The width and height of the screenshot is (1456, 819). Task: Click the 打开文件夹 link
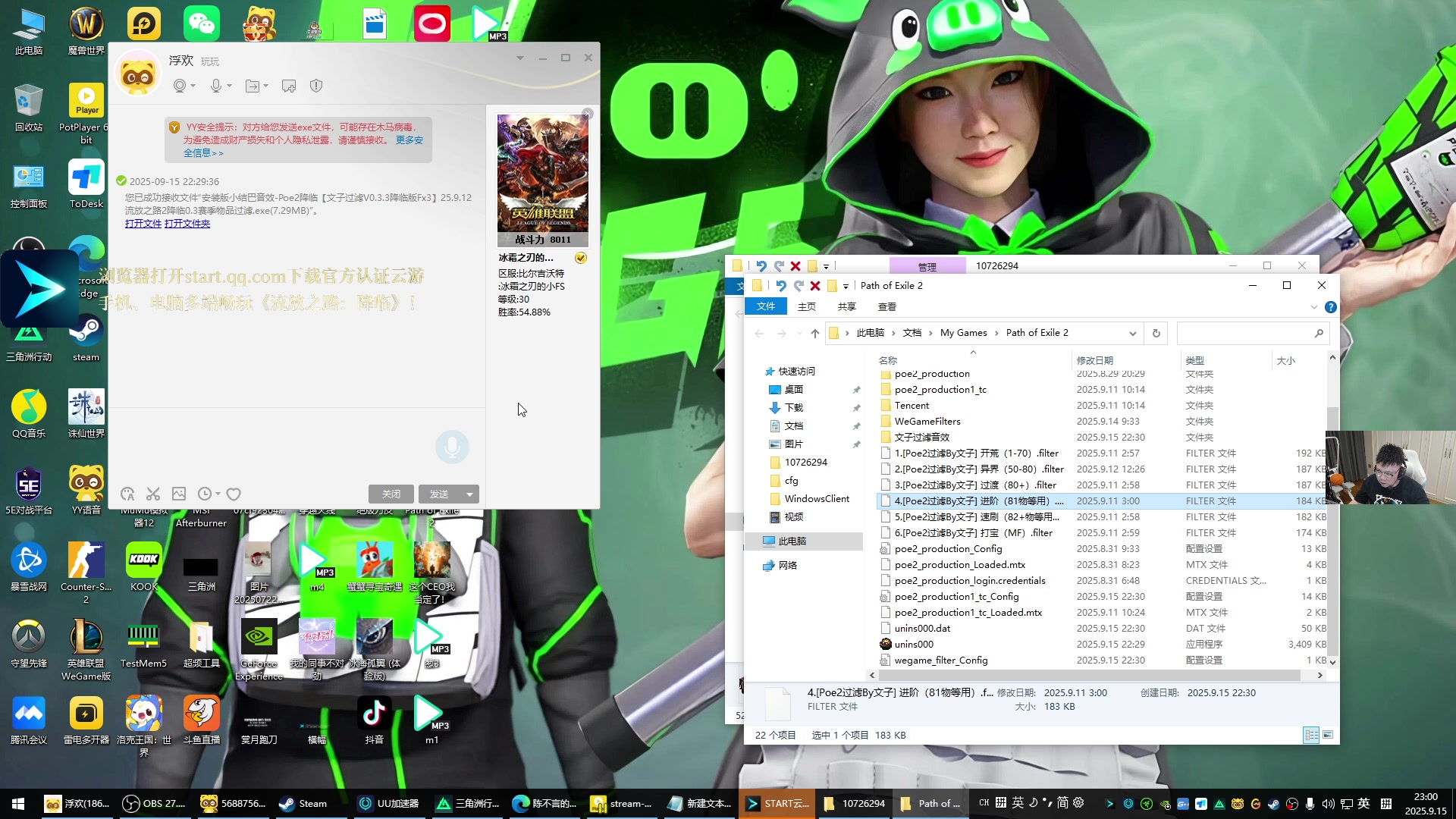(187, 224)
